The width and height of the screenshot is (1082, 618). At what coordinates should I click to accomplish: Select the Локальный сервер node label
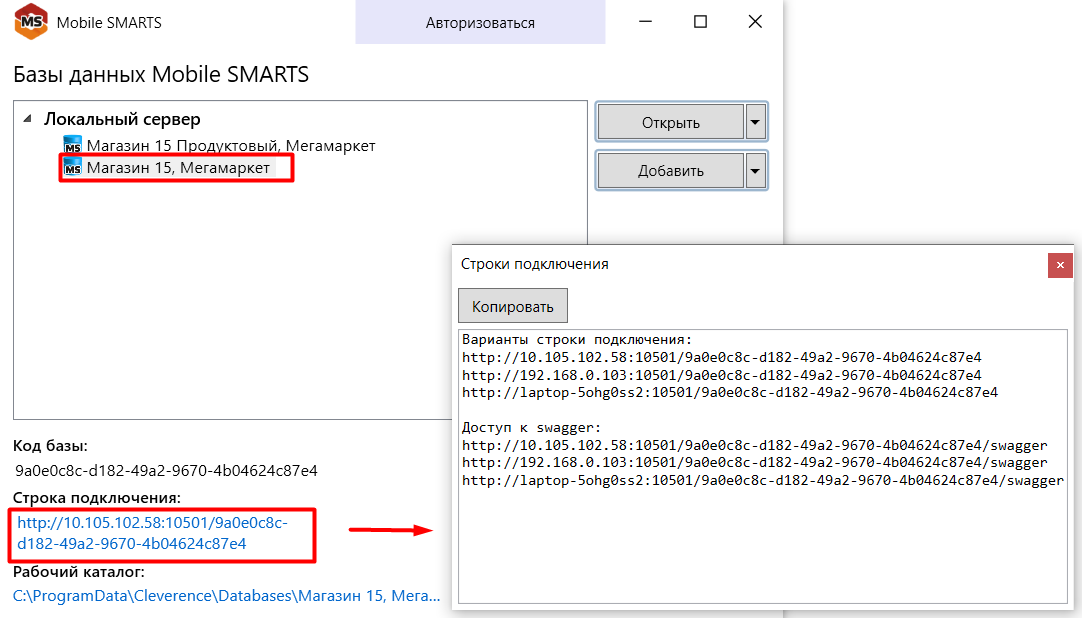(122, 119)
